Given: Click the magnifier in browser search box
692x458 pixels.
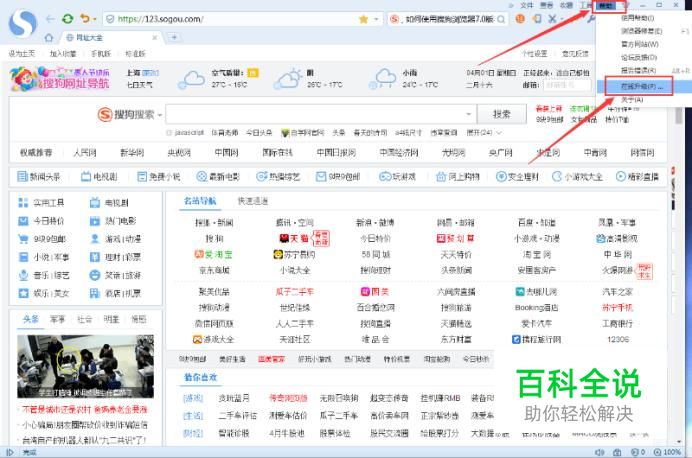Looking at the screenshot, I should (501, 19).
